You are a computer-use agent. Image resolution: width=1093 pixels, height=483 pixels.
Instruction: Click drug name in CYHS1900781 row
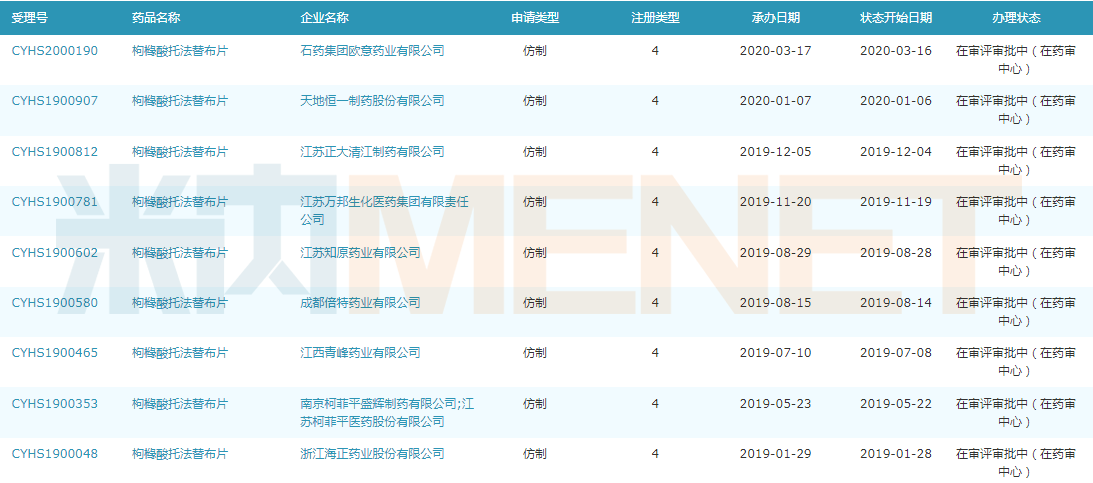pyautogui.click(x=180, y=202)
